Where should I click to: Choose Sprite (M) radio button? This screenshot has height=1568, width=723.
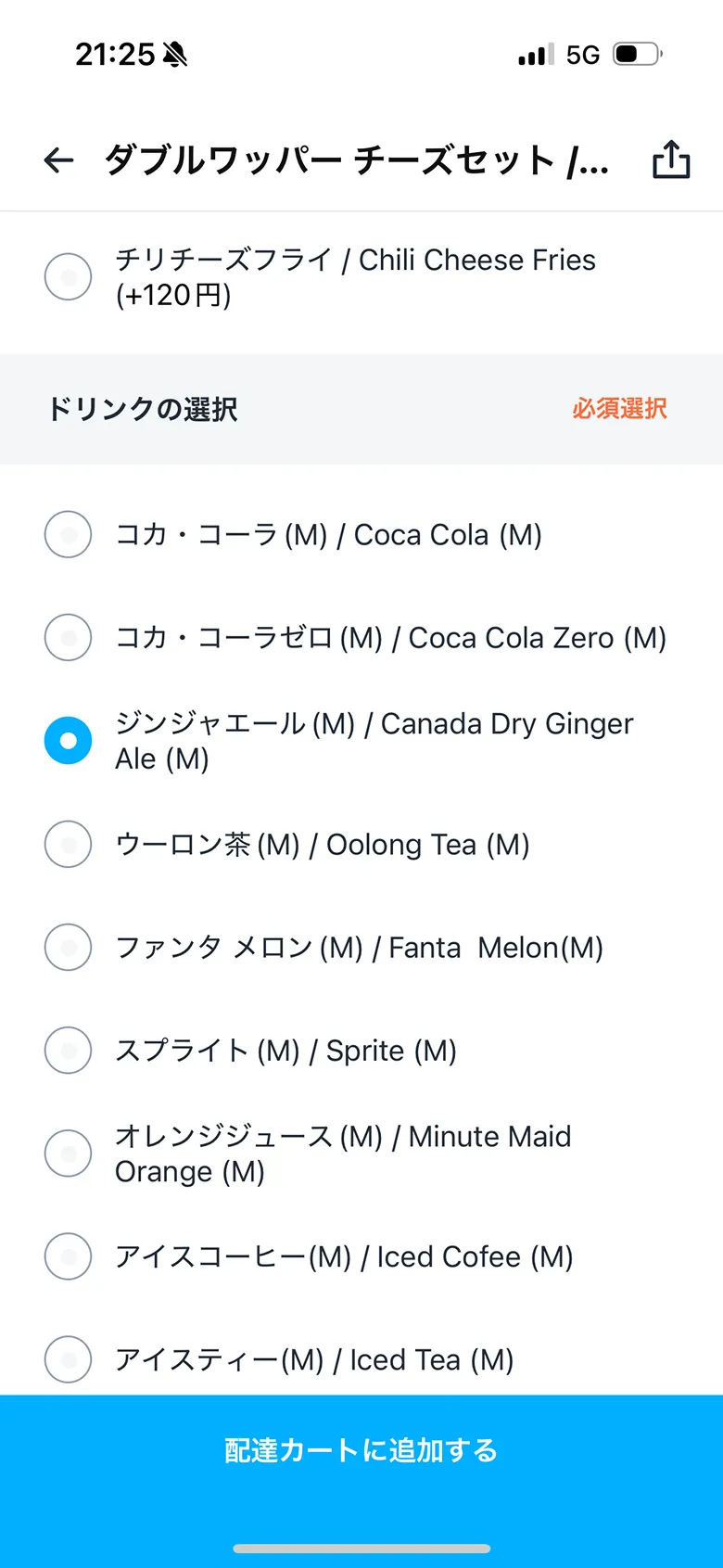click(x=69, y=1050)
